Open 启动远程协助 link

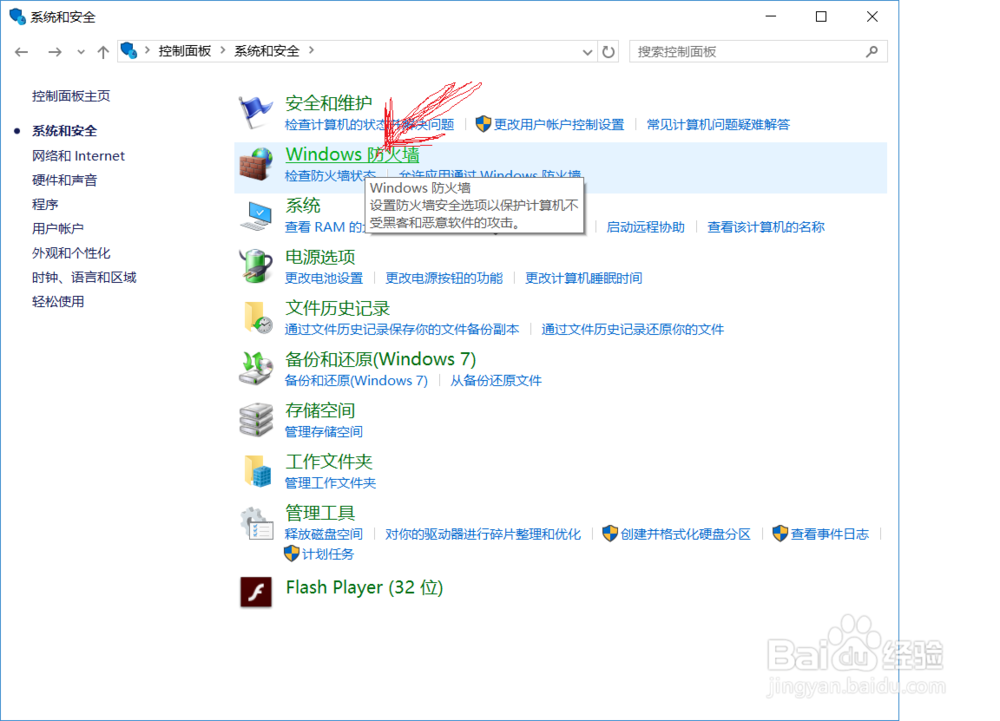pyautogui.click(x=645, y=227)
